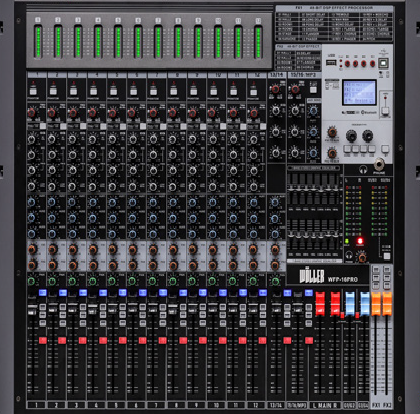Click the green power LED below the meters
This screenshot has width=420, height=414.
pos(347,241)
